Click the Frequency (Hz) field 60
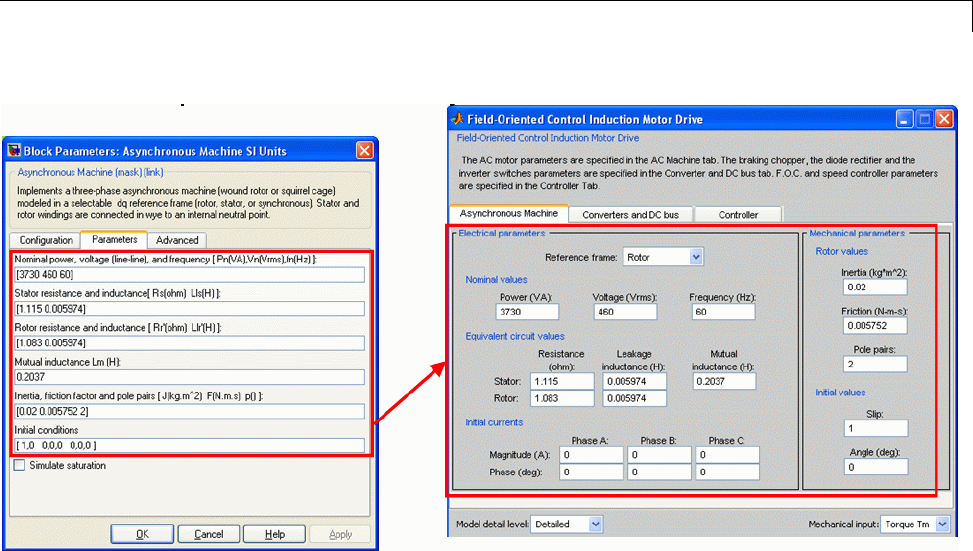The image size is (973, 551). (724, 311)
